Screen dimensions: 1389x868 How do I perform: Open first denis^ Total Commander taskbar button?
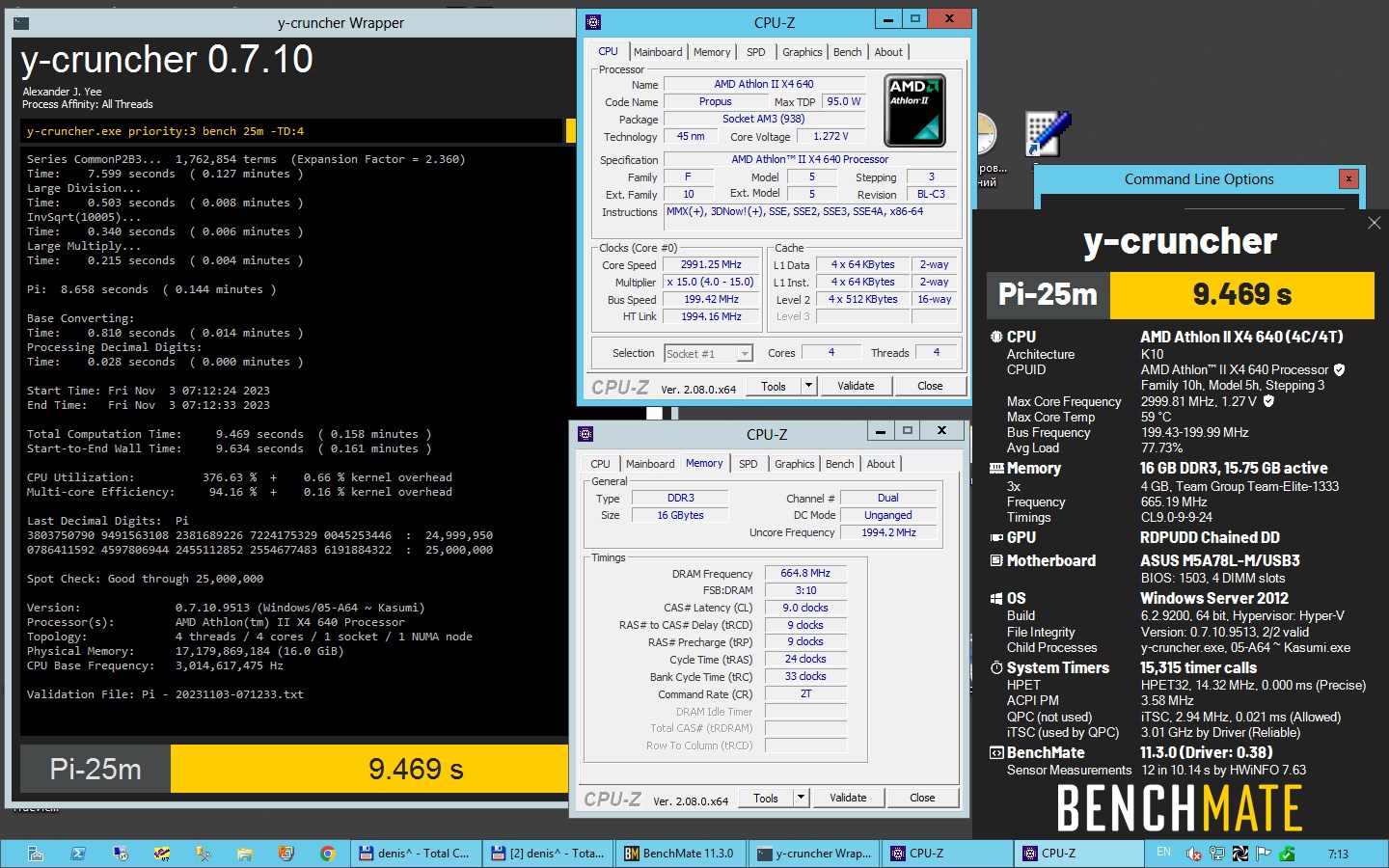pyautogui.click(x=415, y=854)
